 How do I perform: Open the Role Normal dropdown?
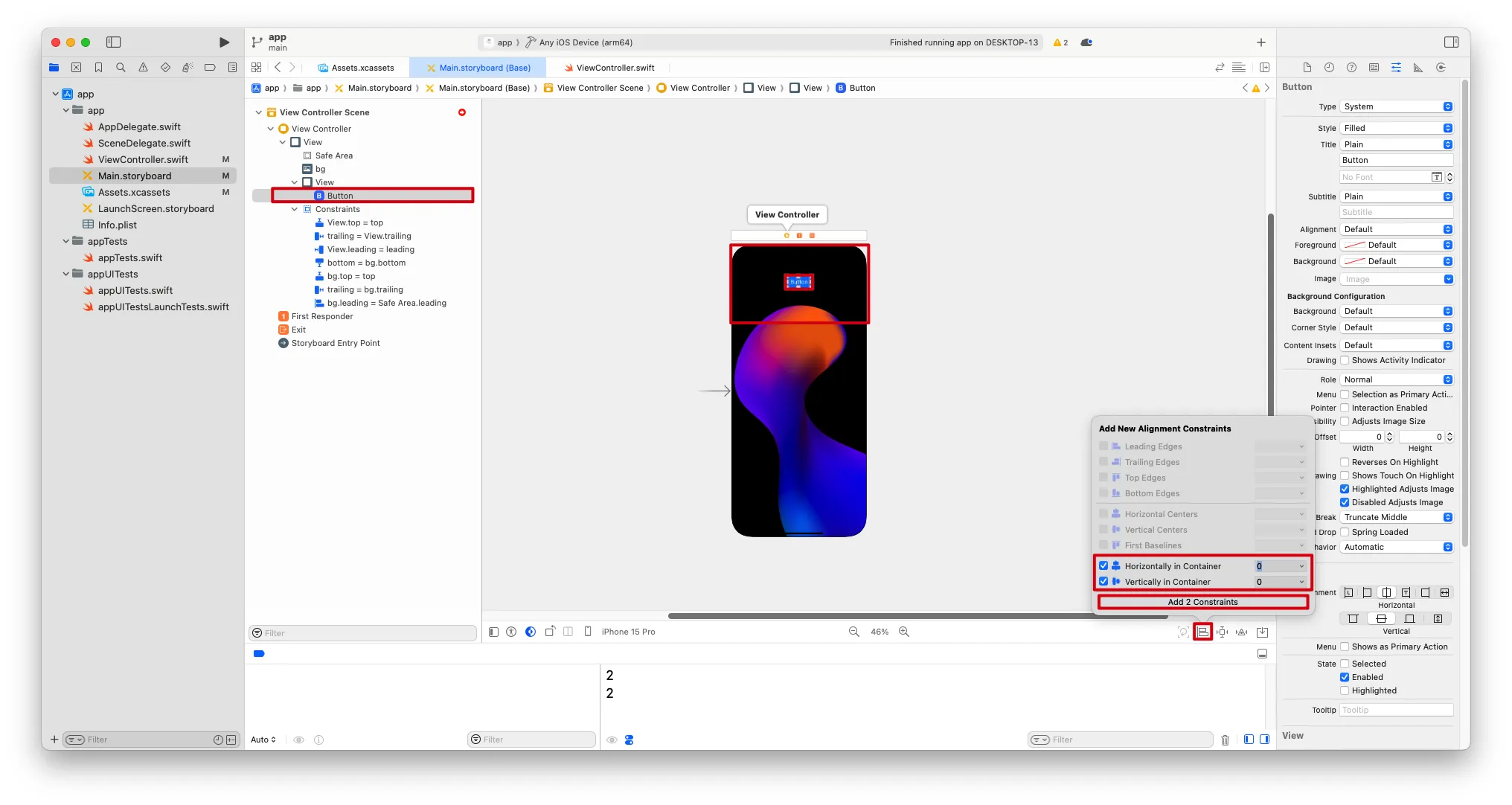tap(1397, 379)
